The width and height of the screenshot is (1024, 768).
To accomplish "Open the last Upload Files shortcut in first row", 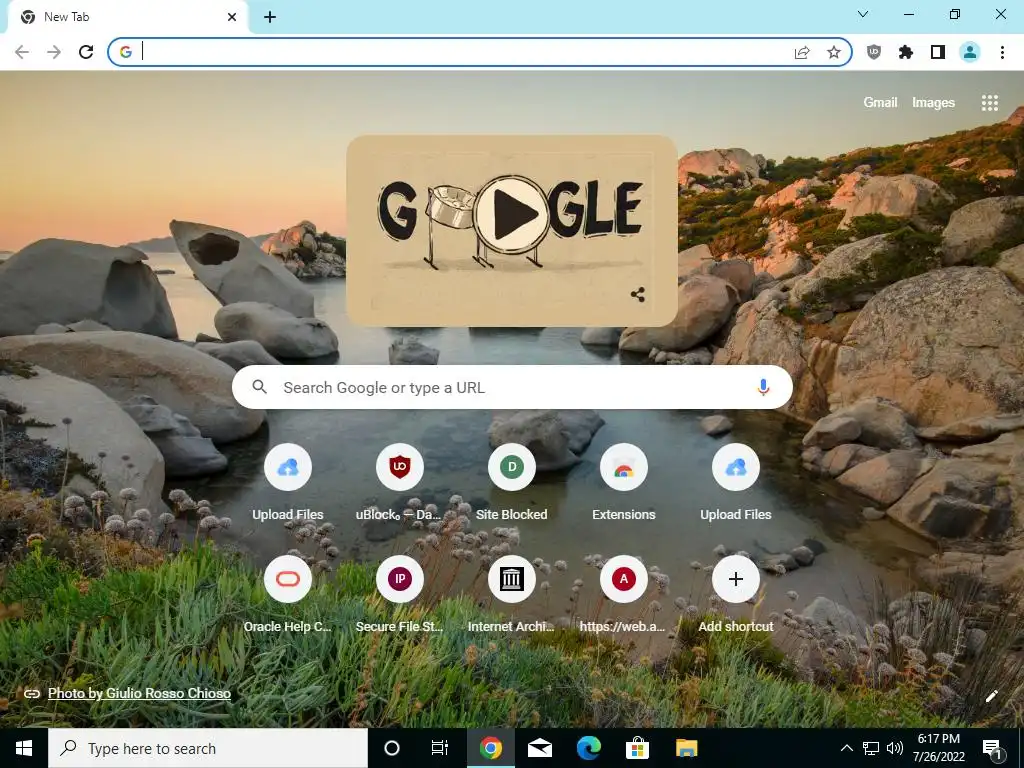I will (736, 483).
